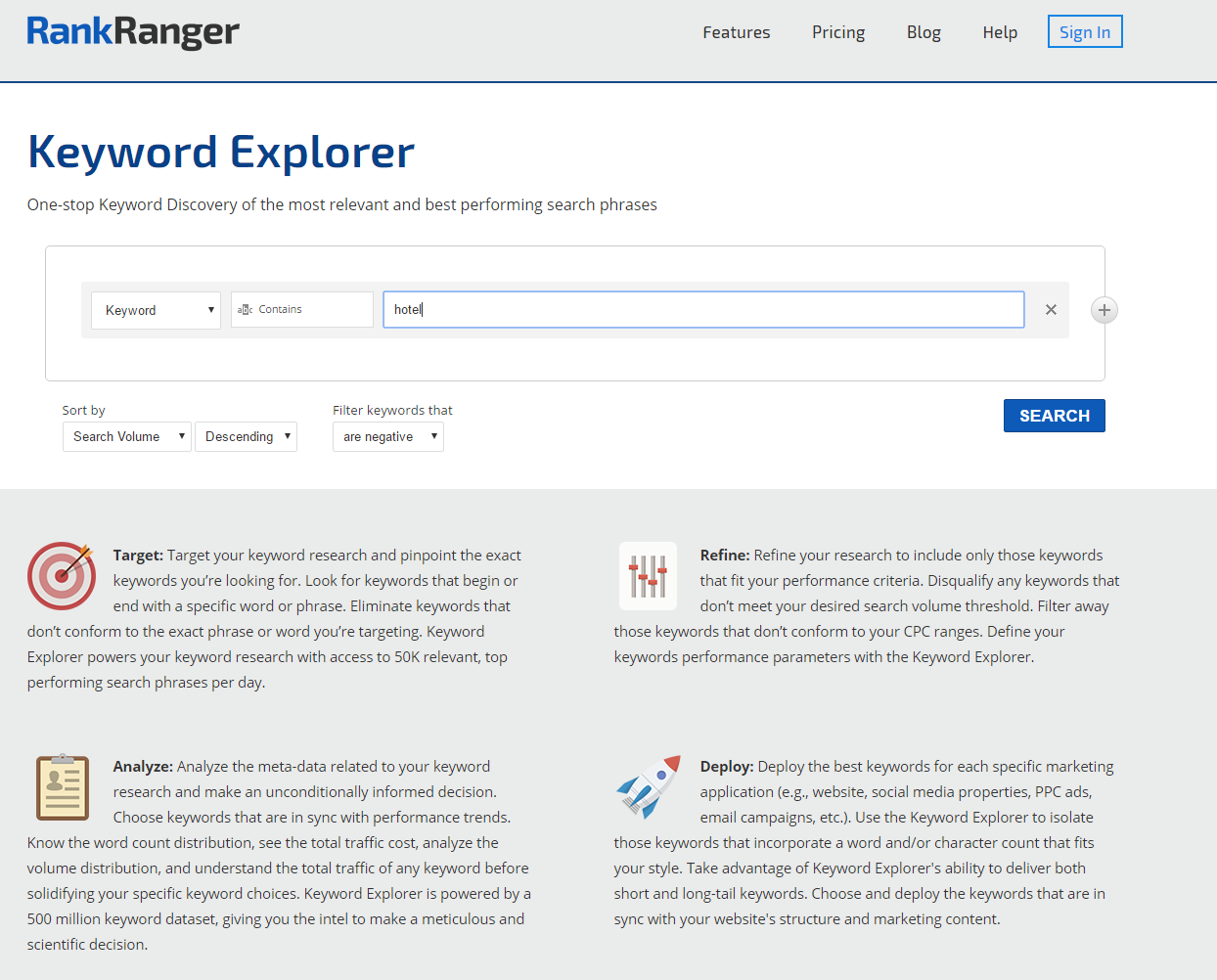Open the Help navigation link
This screenshot has height=980, width=1217.
1000,32
